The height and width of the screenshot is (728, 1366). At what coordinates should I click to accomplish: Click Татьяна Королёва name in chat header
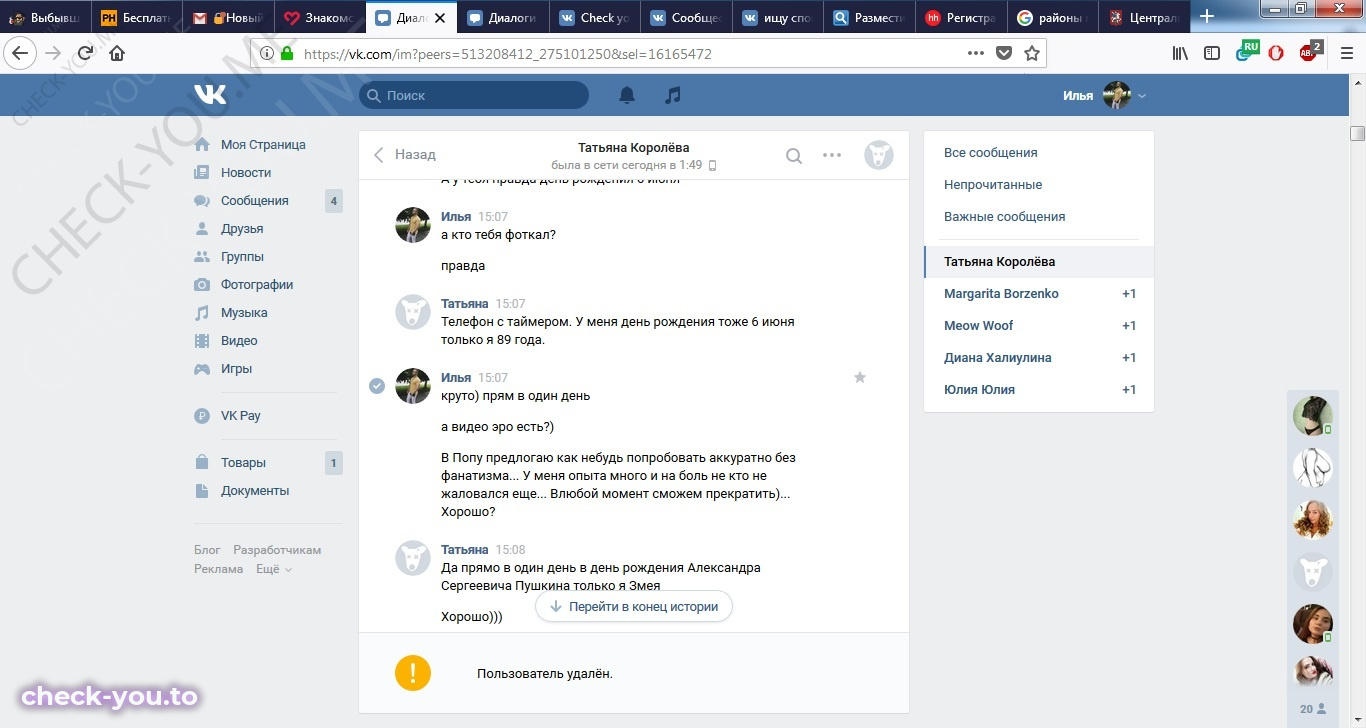[633, 148]
